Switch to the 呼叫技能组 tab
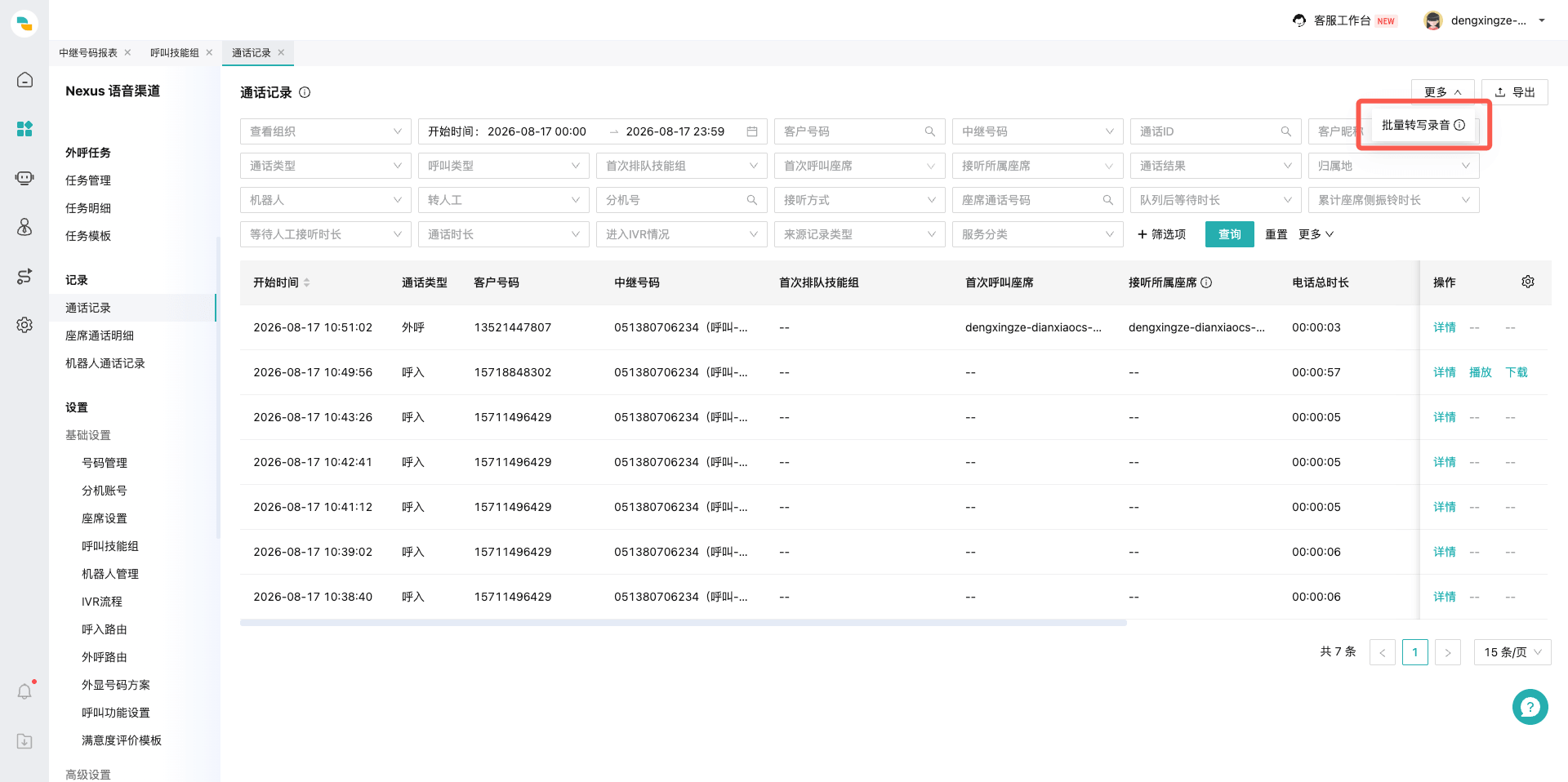Viewport: 1568px width, 782px height. click(175, 52)
